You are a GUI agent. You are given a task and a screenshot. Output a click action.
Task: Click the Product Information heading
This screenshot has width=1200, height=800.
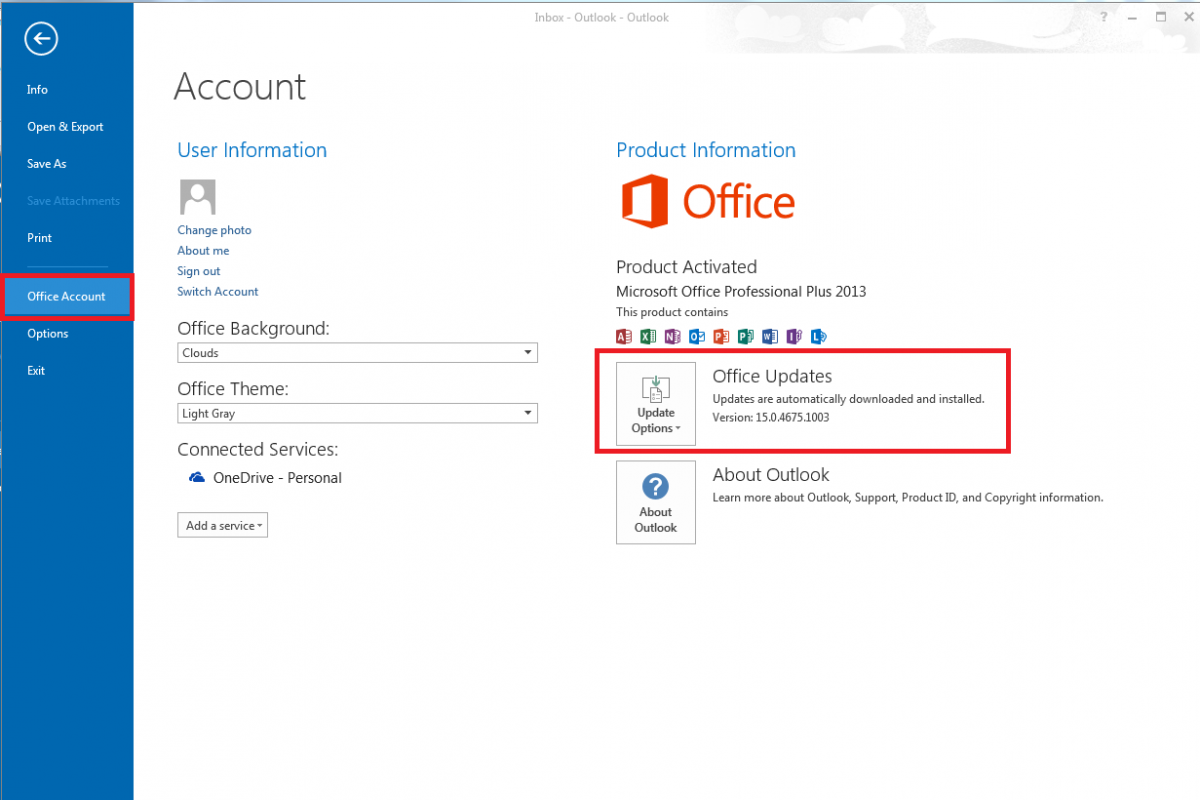[x=706, y=150]
